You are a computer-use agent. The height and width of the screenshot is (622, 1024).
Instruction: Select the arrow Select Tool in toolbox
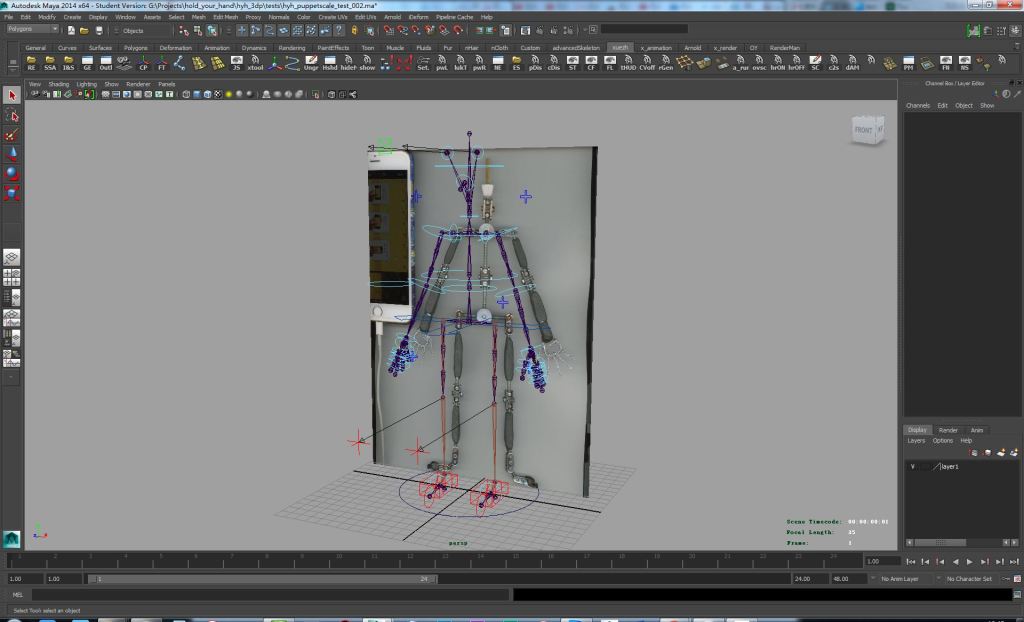[x=12, y=96]
